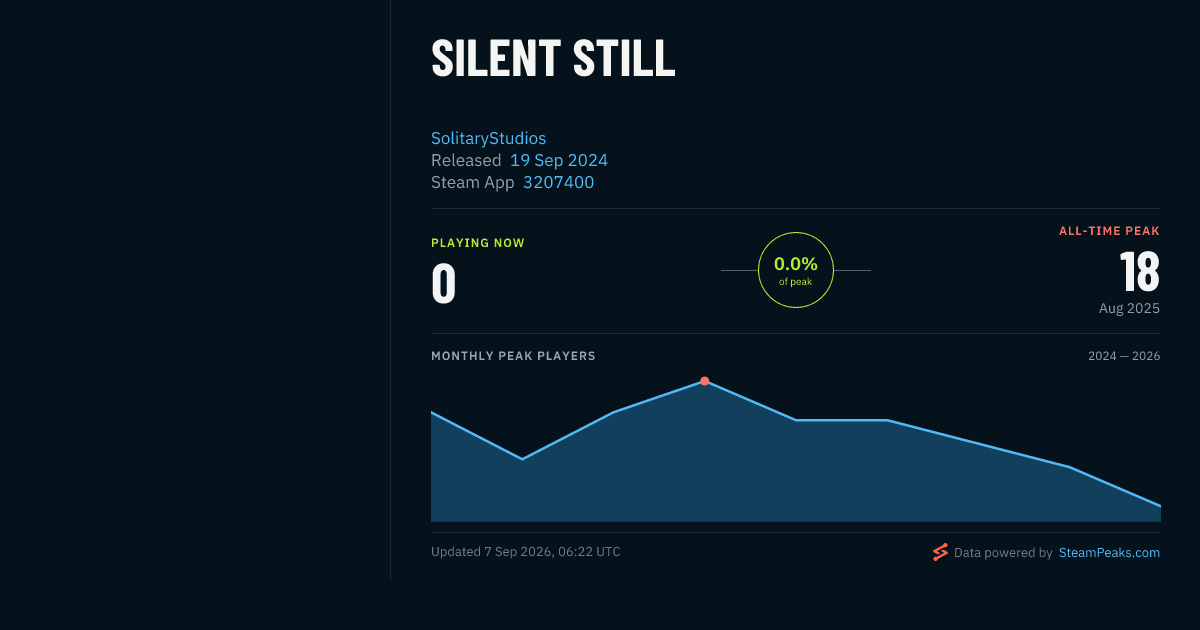Click the Data powered by text
This screenshot has height=630, width=1200.
(x=1003, y=552)
